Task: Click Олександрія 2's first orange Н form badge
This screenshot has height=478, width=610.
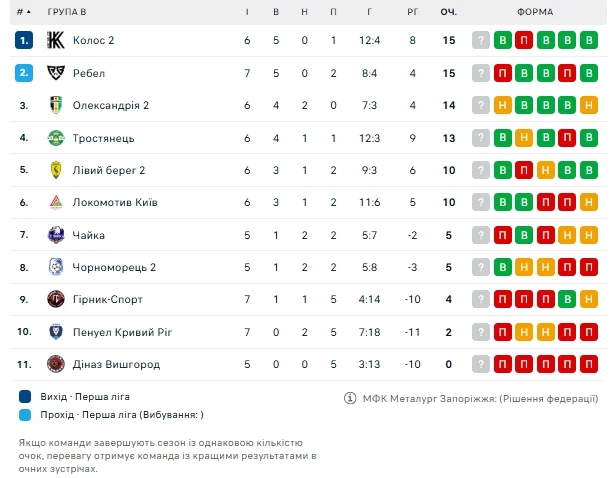Action: tap(502, 105)
